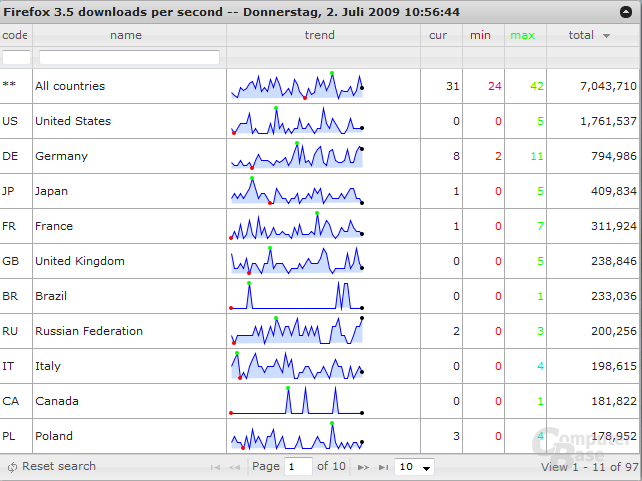Select the 'Poland' name cell
This screenshot has width=642, height=481.
coord(129,436)
